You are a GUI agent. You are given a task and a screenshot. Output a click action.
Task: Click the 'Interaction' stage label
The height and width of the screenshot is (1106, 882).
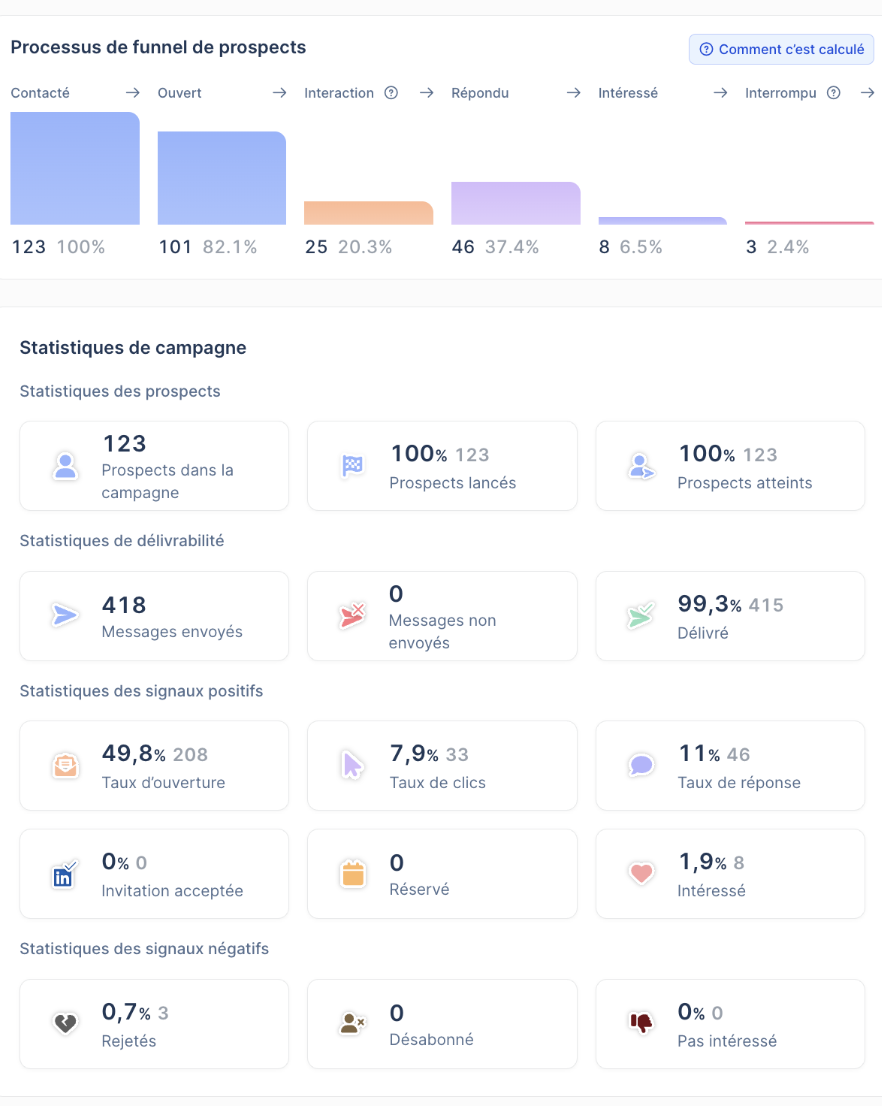(x=339, y=93)
